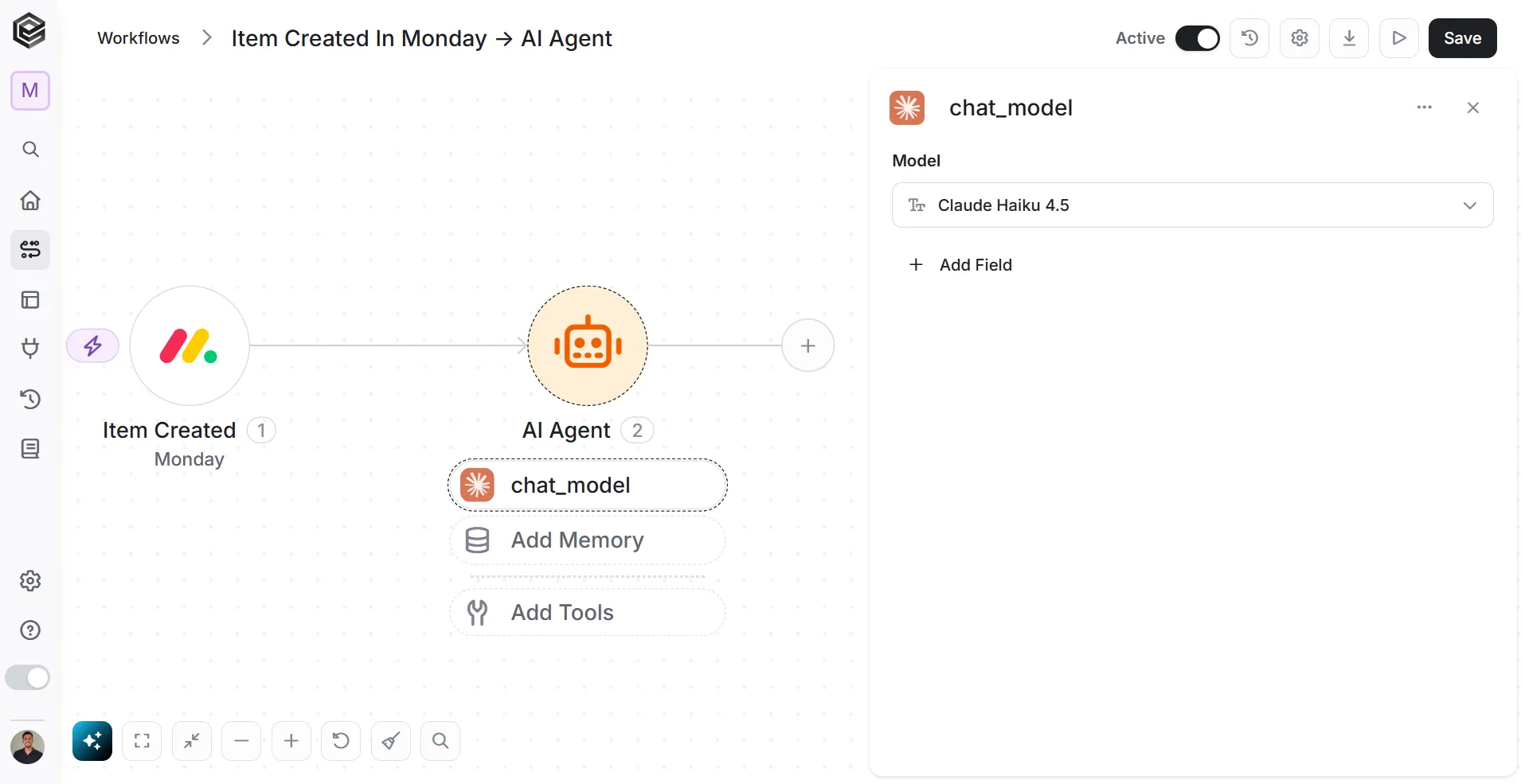Viewport: 1525px width, 784px height.
Task: Search canvas with bottom magnifier icon
Action: (x=440, y=741)
